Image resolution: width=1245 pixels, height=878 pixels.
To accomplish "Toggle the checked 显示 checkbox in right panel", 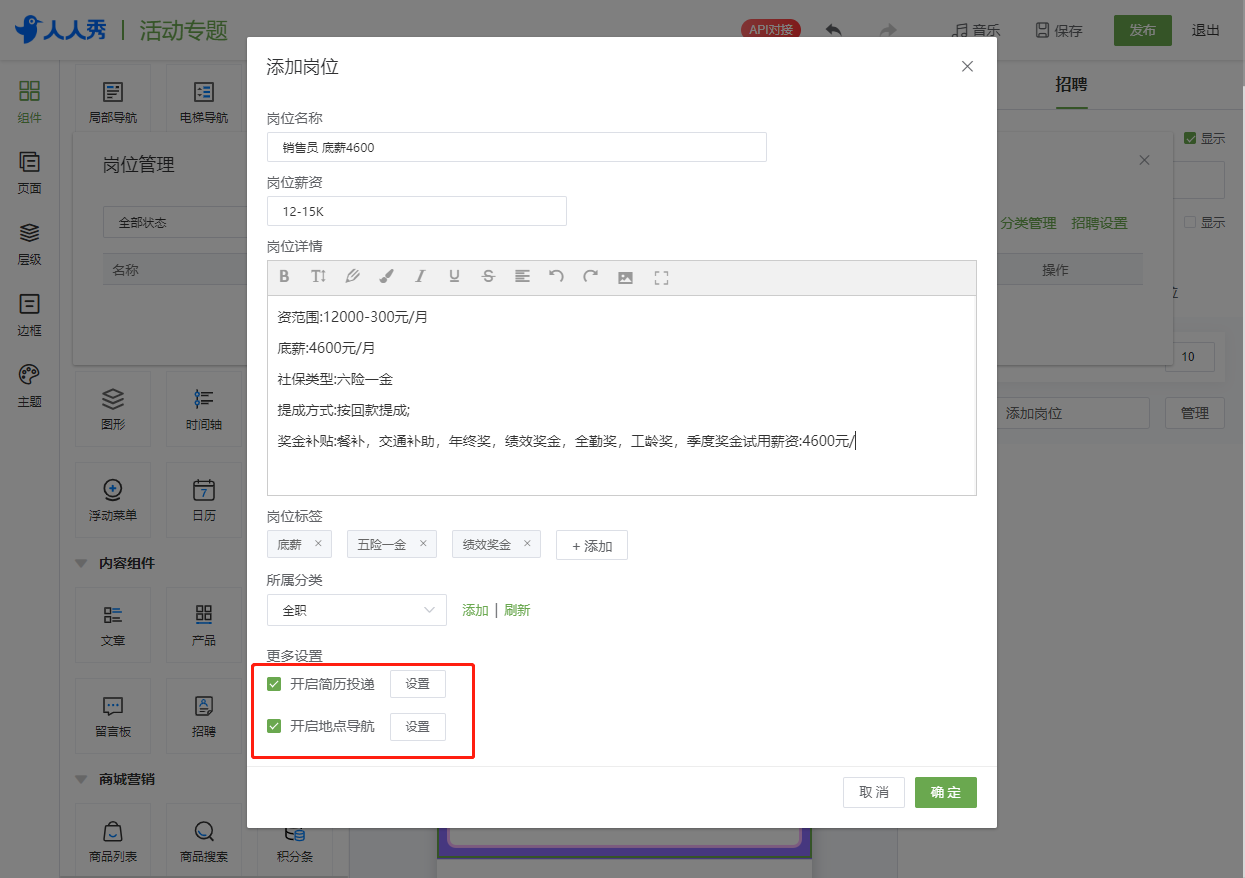I will tap(1190, 138).
